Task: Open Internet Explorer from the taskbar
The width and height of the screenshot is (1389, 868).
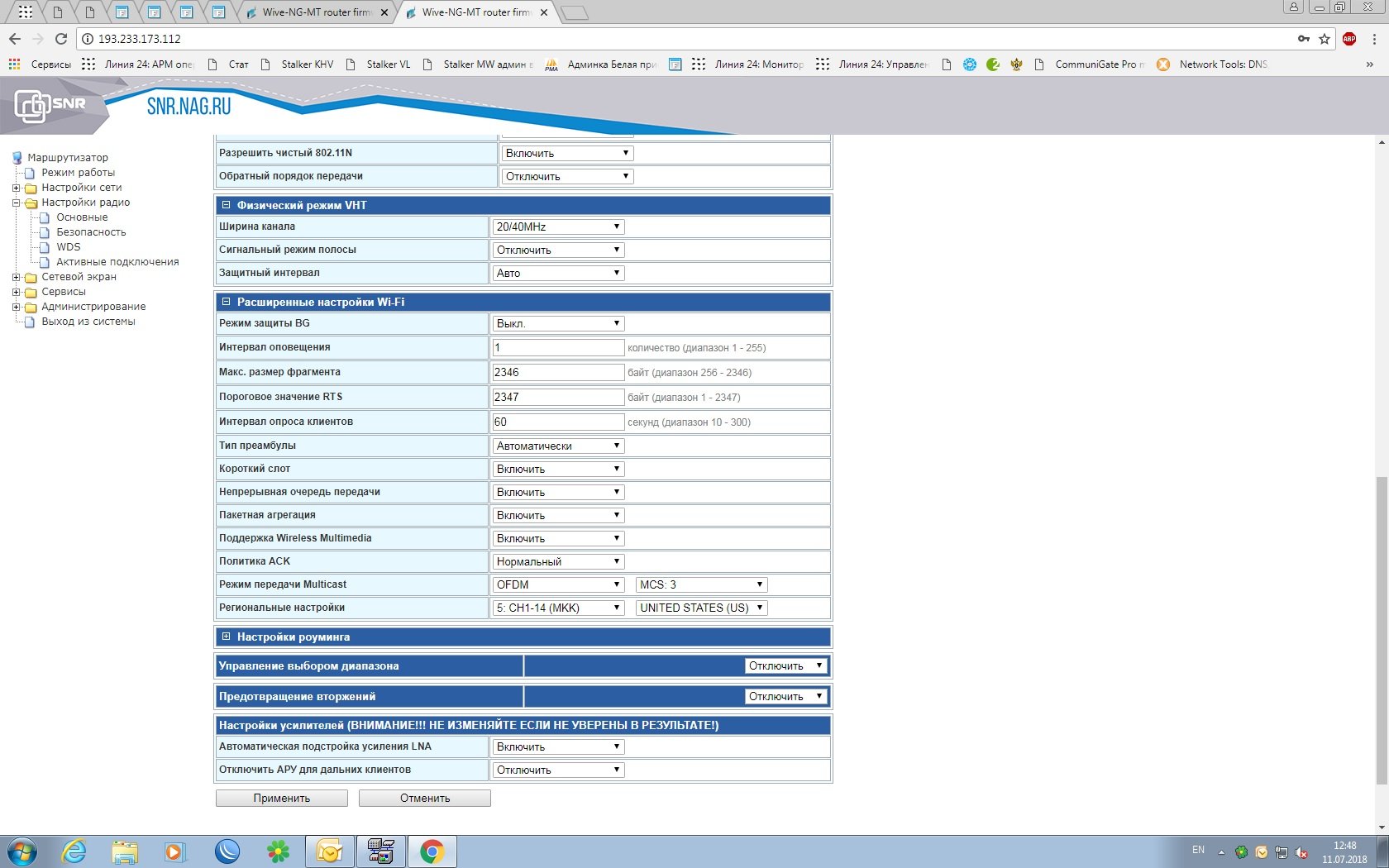Action: click(74, 851)
